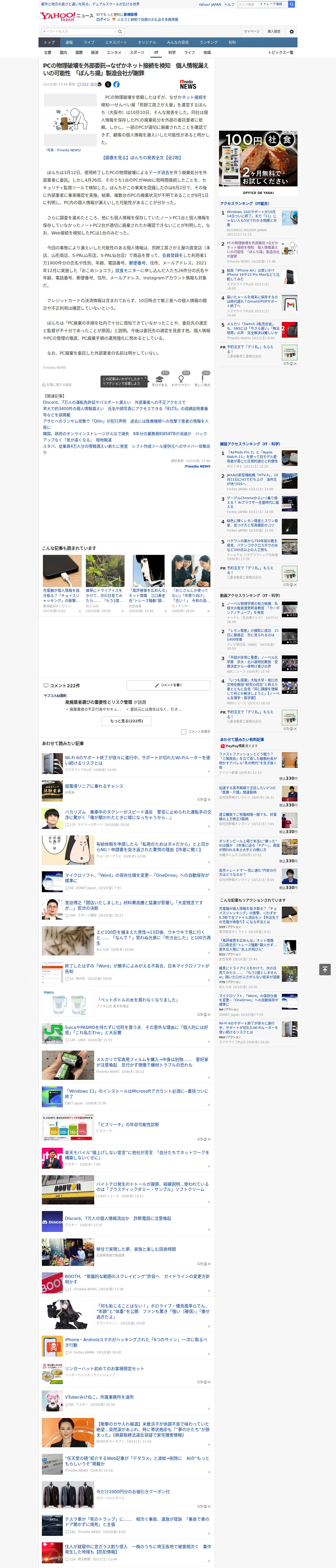336x1568 pixels.
Task: Select the みんなの意見 navigation tab
Action: (178, 42)
